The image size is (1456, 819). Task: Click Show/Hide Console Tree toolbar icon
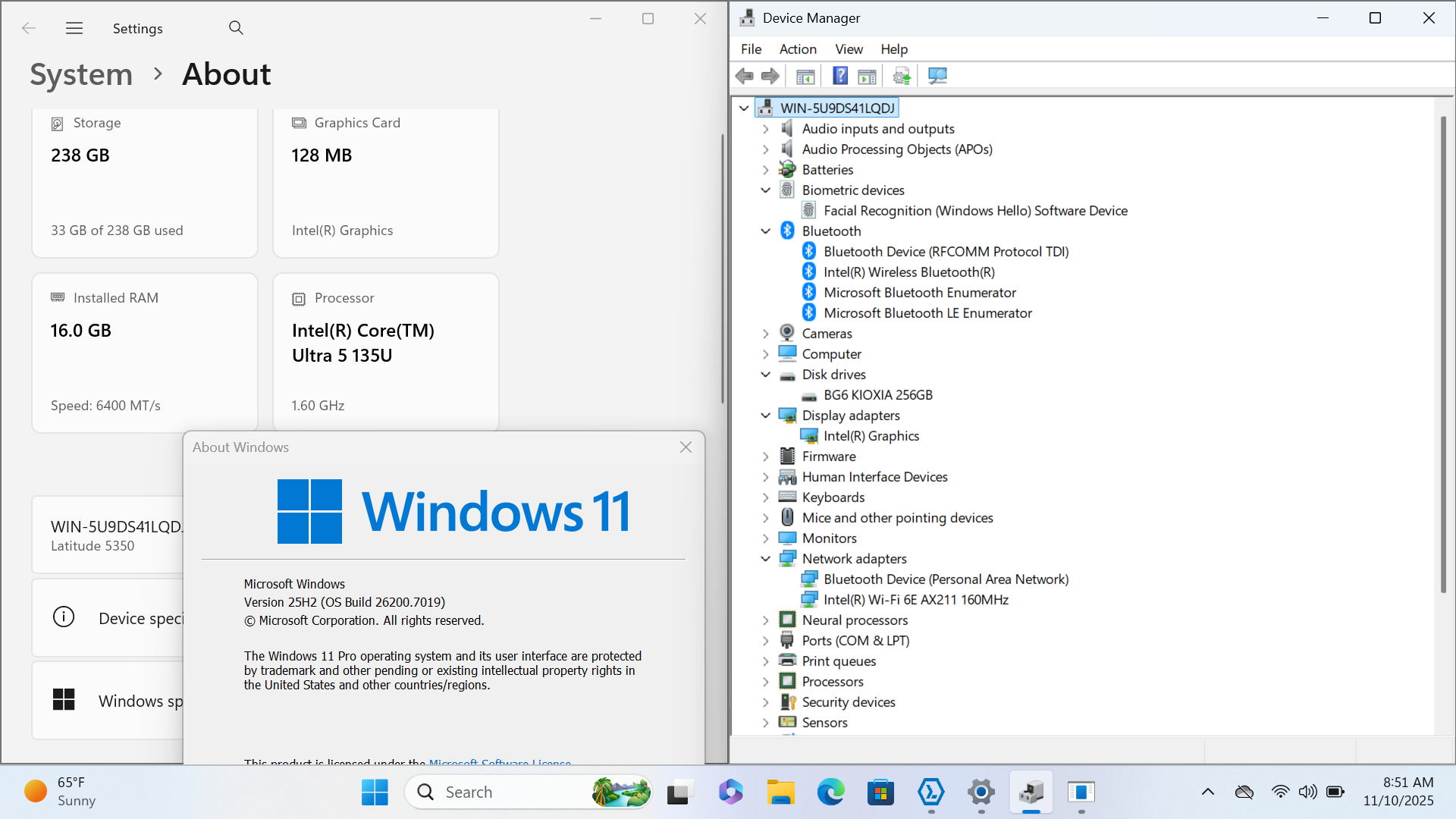click(x=805, y=76)
